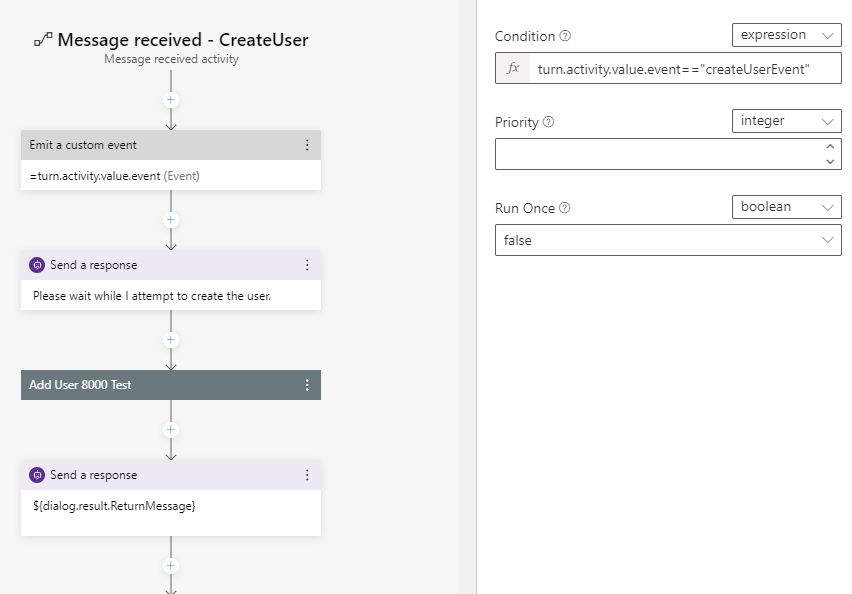Add an action above Emit a custom event
Viewport: 852px width, 594px height.
tap(171, 100)
